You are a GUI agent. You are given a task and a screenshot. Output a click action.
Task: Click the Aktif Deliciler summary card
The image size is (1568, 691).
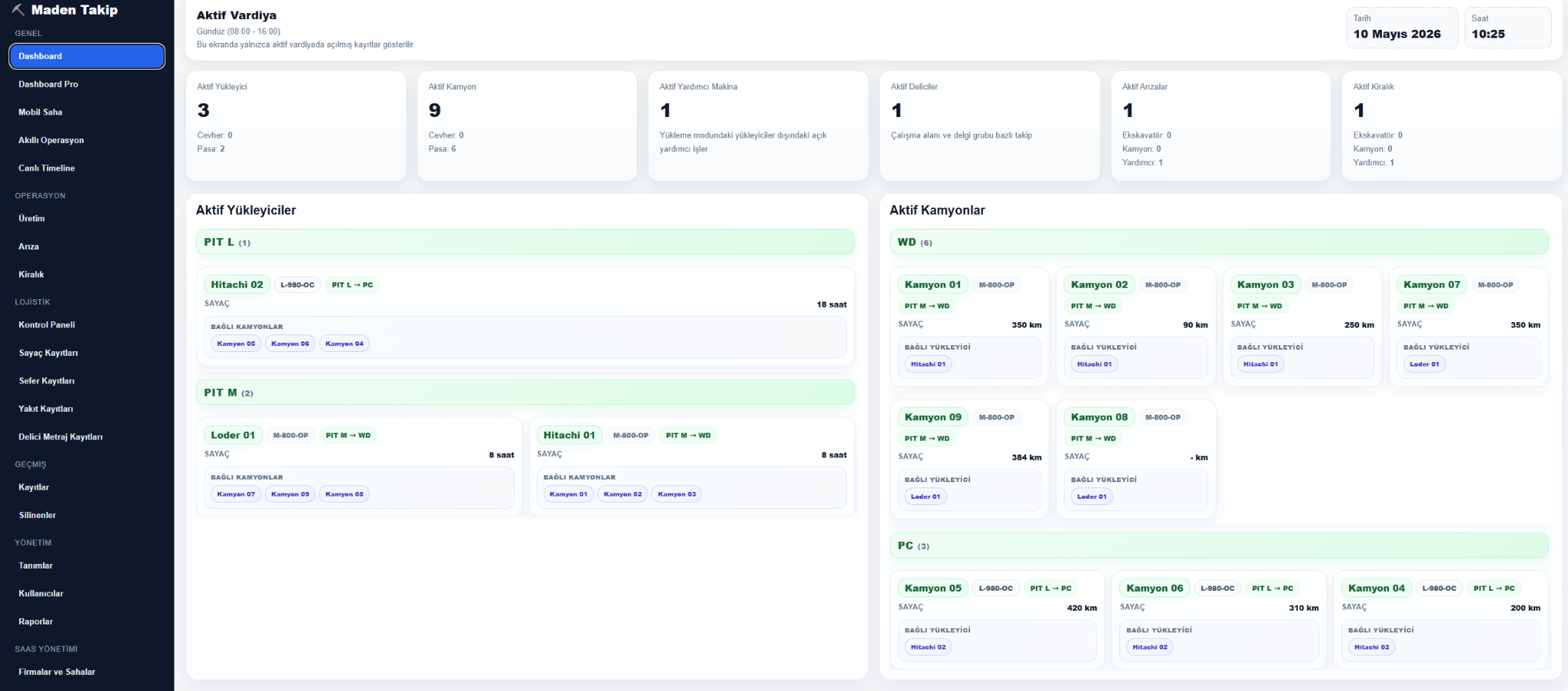(989, 126)
